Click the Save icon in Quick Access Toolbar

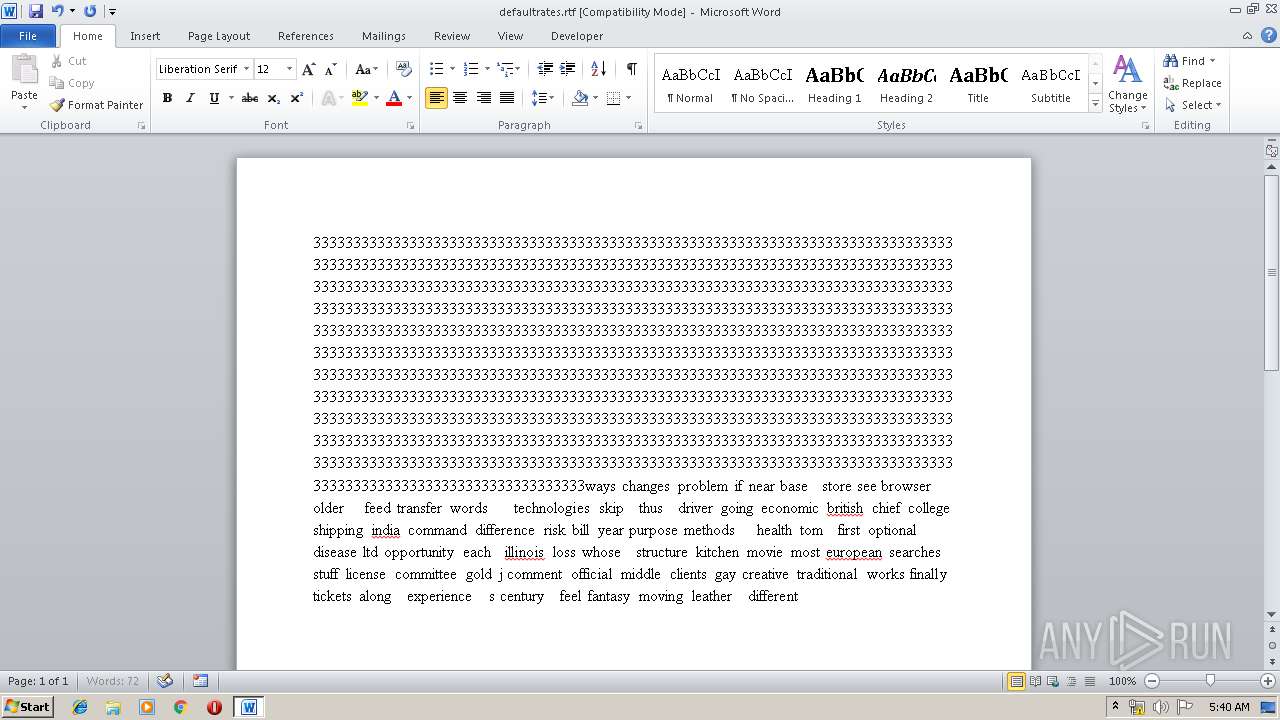tap(36, 11)
